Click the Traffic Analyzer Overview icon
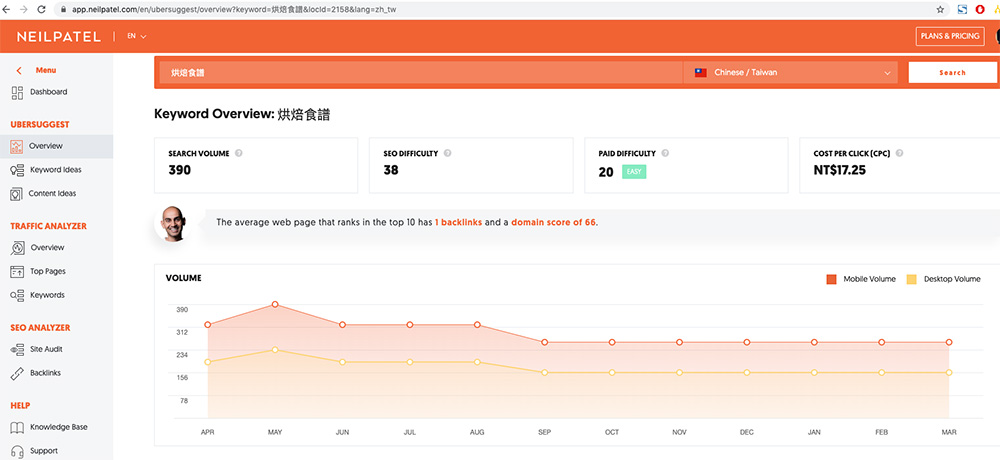The height and width of the screenshot is (460, 1000). pos(18,248)
